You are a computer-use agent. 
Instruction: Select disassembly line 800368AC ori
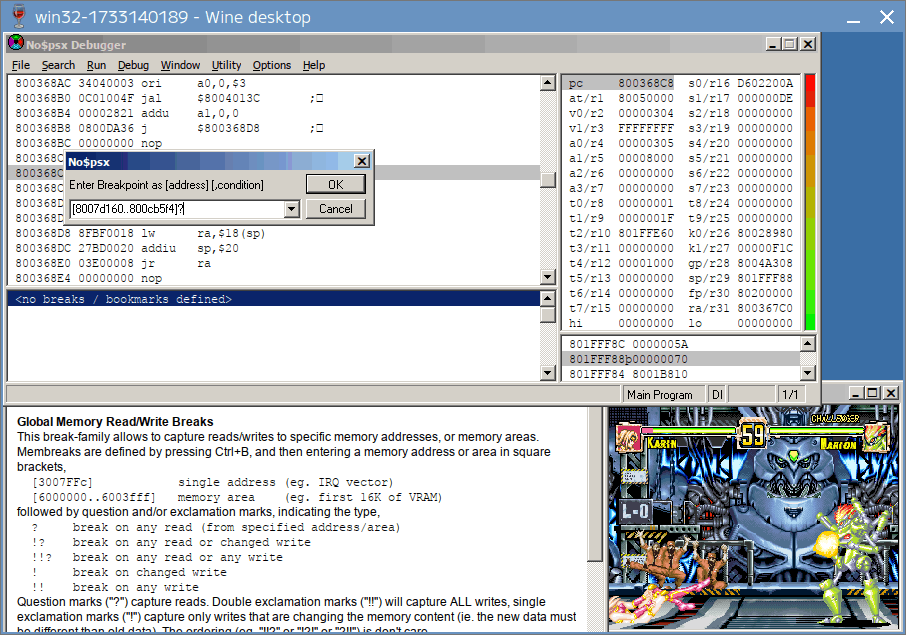274,83
